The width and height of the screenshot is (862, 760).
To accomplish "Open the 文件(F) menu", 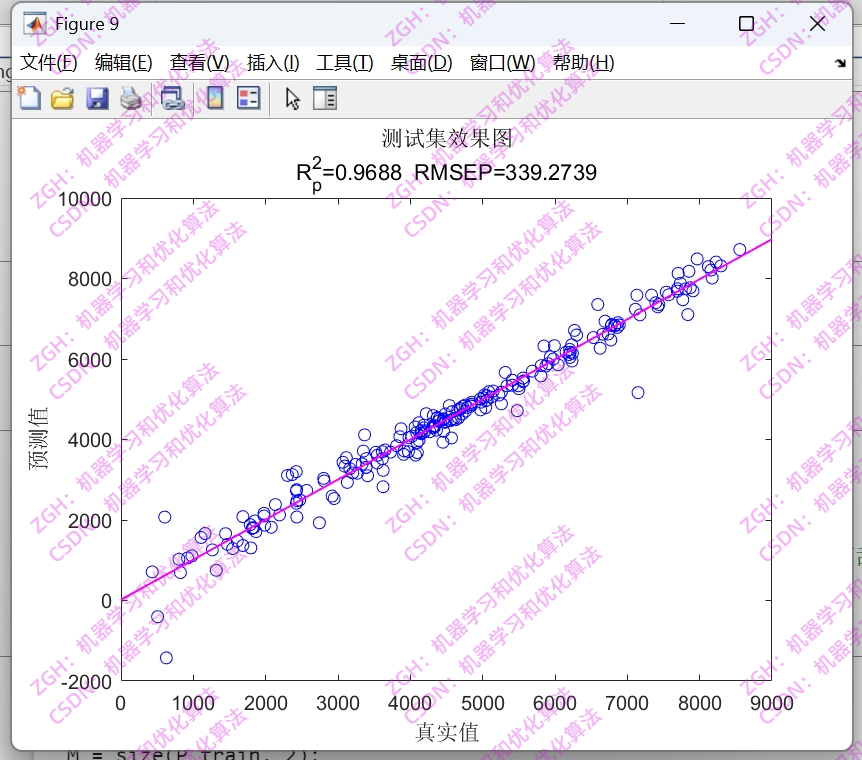I will [48, 63].
